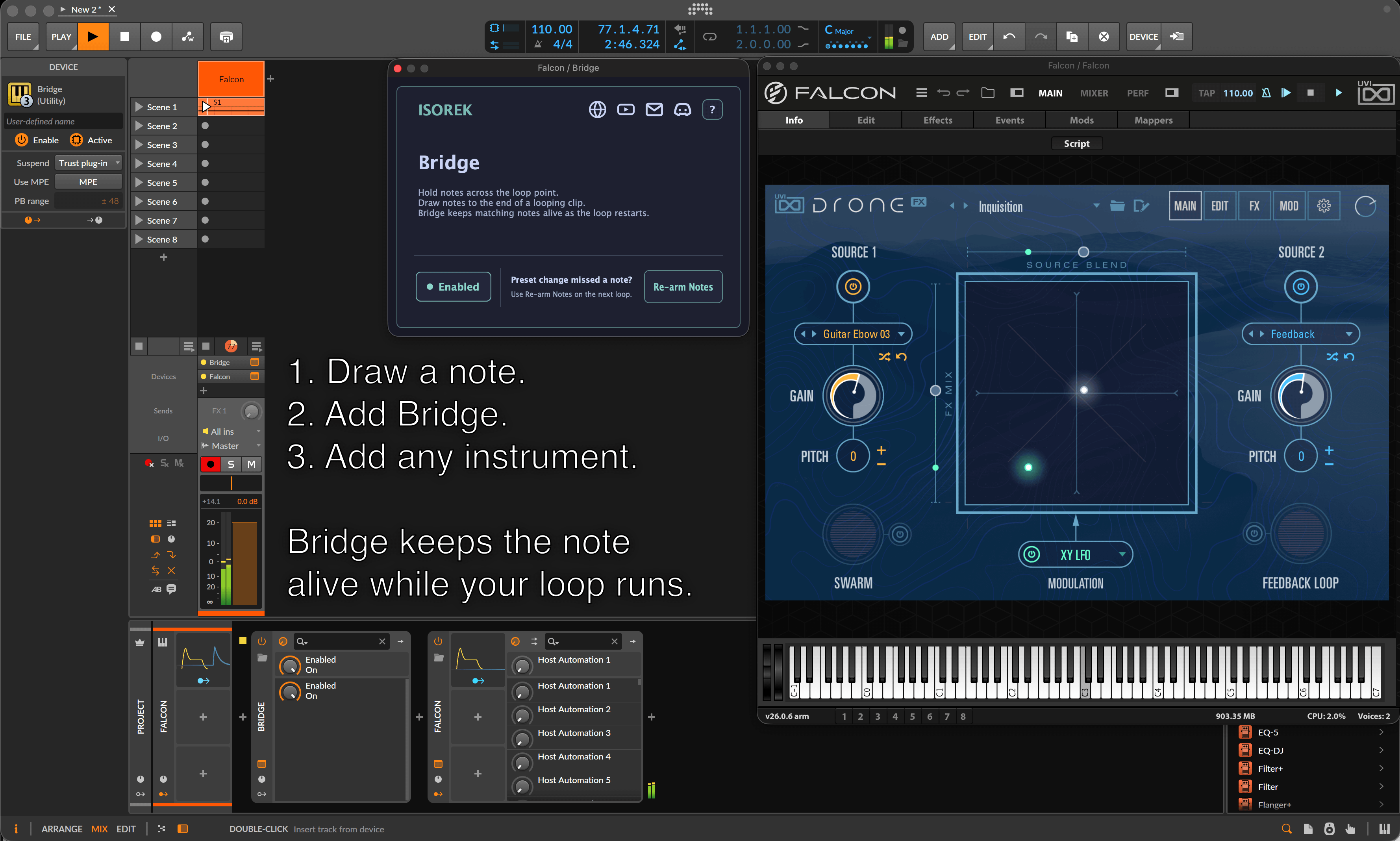Click Re-arm Notes button

click(683, 287)
